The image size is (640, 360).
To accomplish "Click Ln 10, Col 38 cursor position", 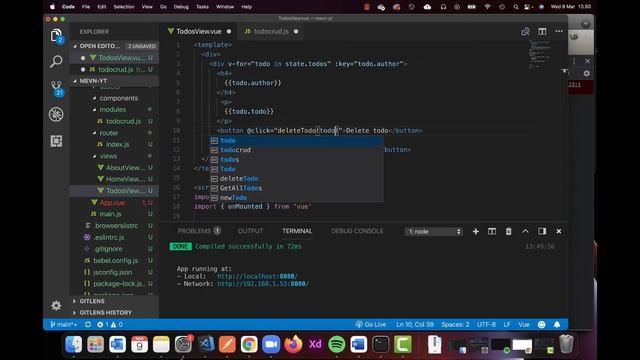I will click(x=415, y=324).
